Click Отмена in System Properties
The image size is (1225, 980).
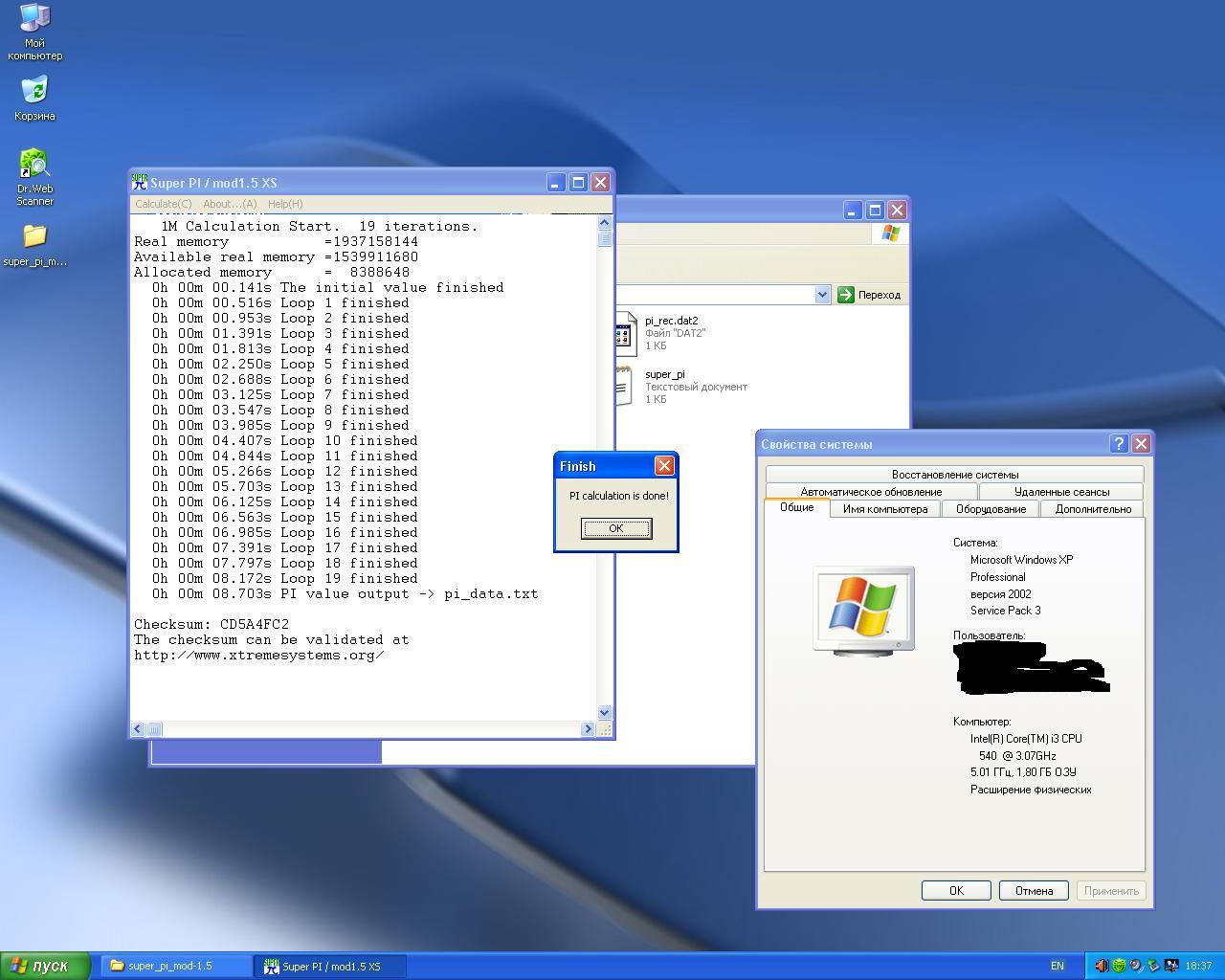(x=1034, y=891)
